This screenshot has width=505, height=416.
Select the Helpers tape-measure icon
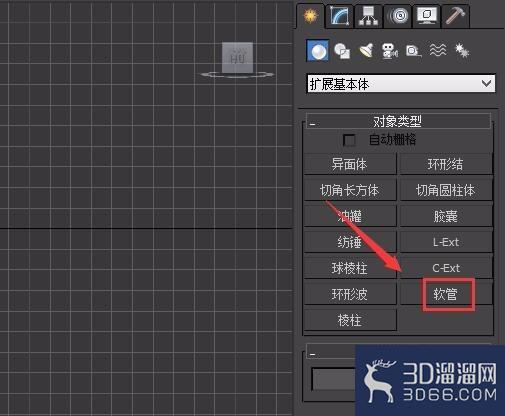(414, 51)
